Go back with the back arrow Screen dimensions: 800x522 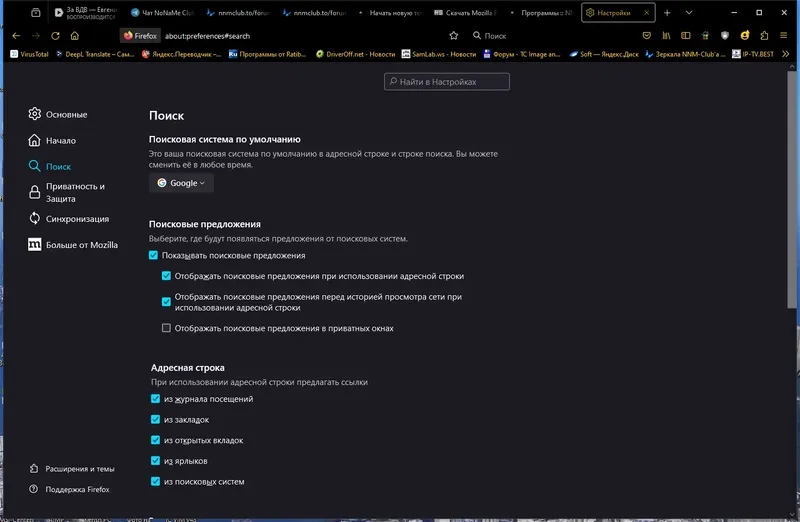[x=16, y=36]
